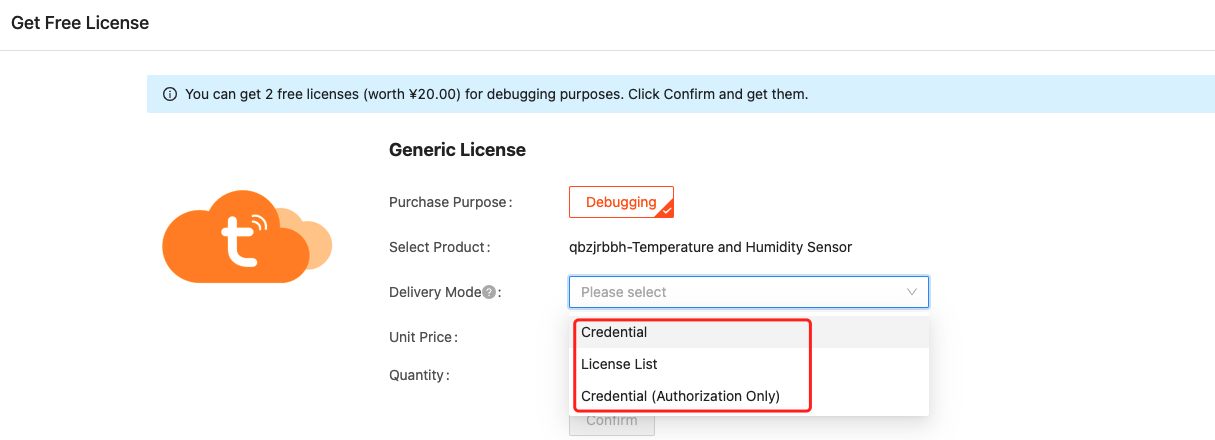1215x440 pixels.
Task: Click the orange Tuya cloud logo
Action: click(238, 238)
